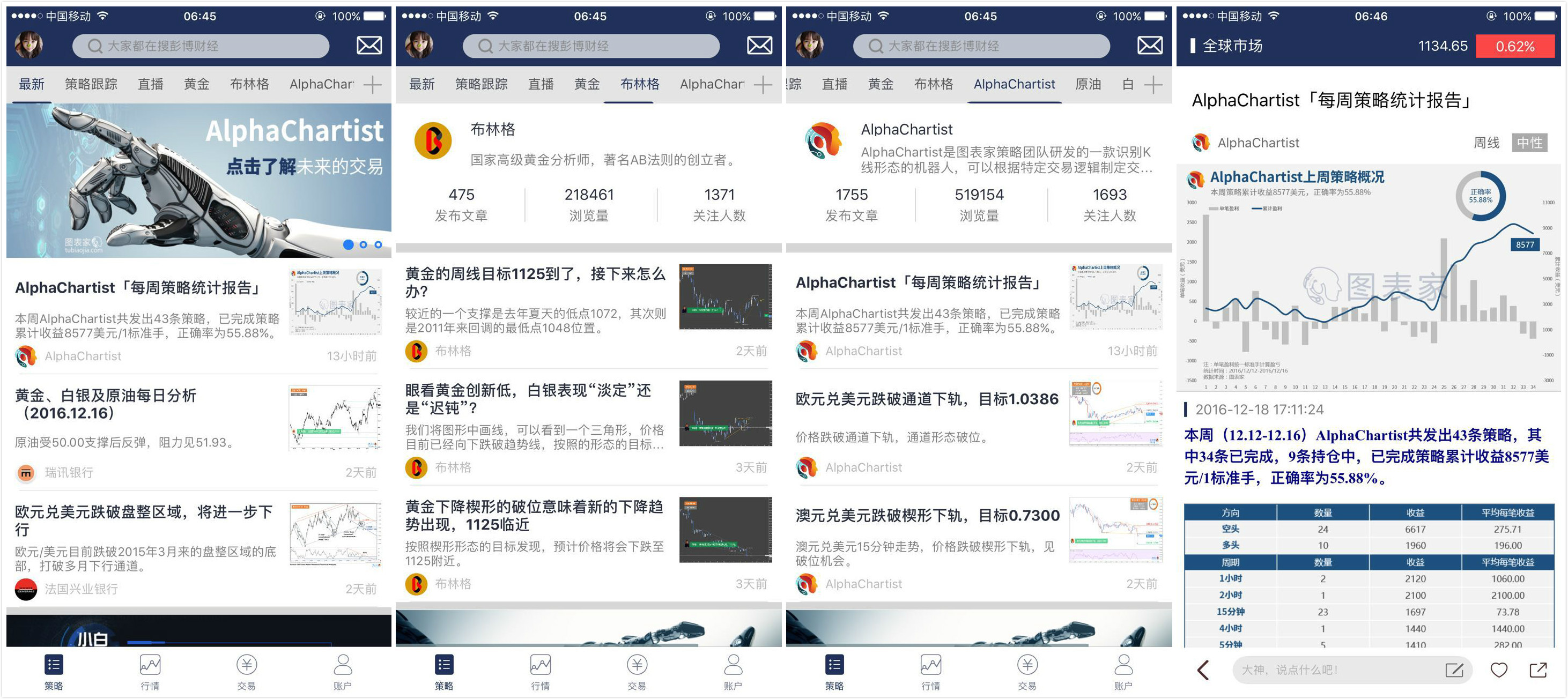Open article 澳元兑美元跌破楔形下轨
1568x699 pixels.
[979, 544]
